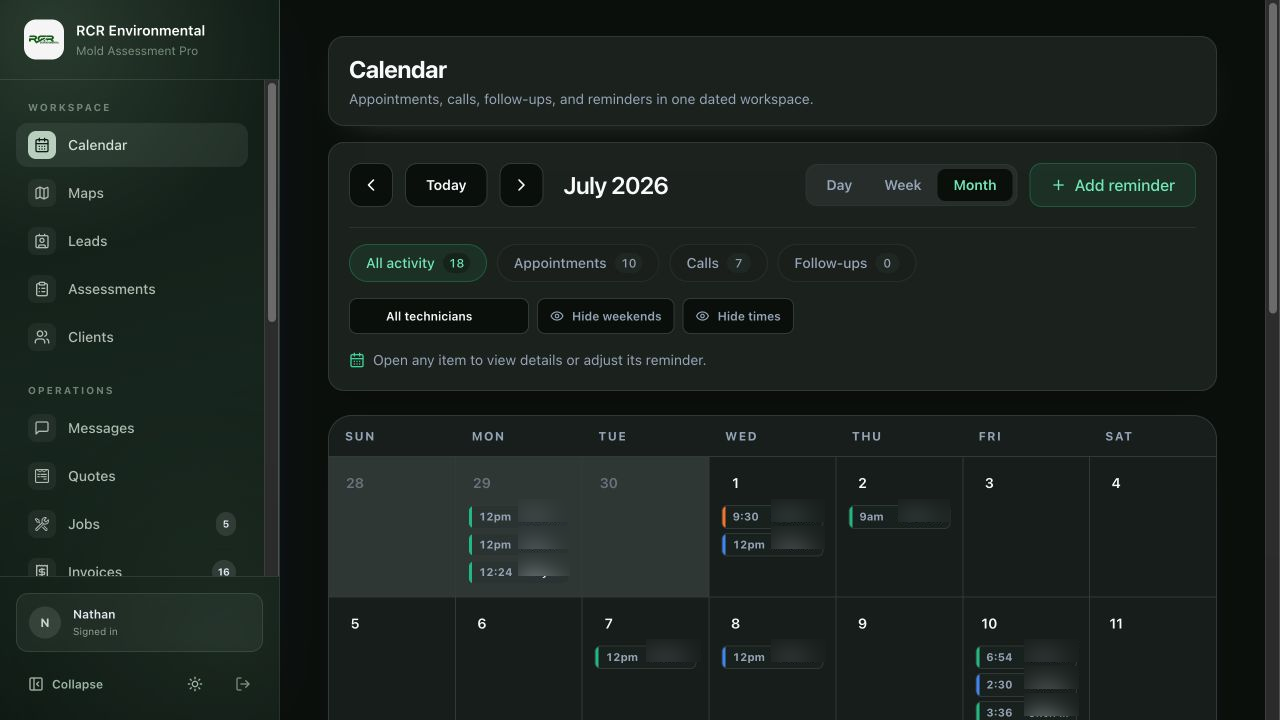Image resolution: width=1280 pixels, height=720 pixels.
Task: Open All technicians dropdown
Action: coord(439,316)
